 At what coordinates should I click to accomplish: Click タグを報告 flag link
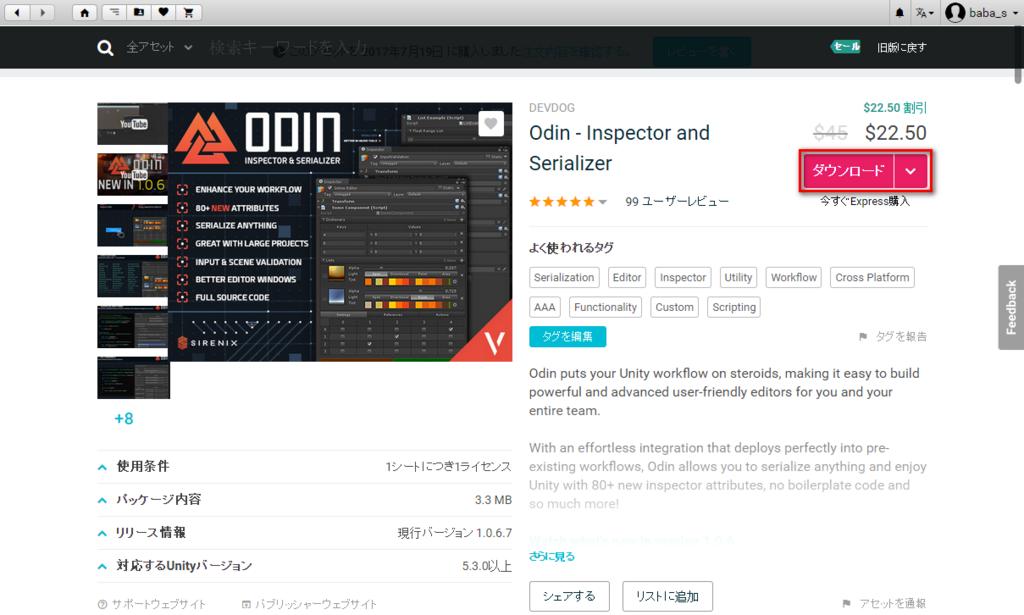tap(893, 336)
